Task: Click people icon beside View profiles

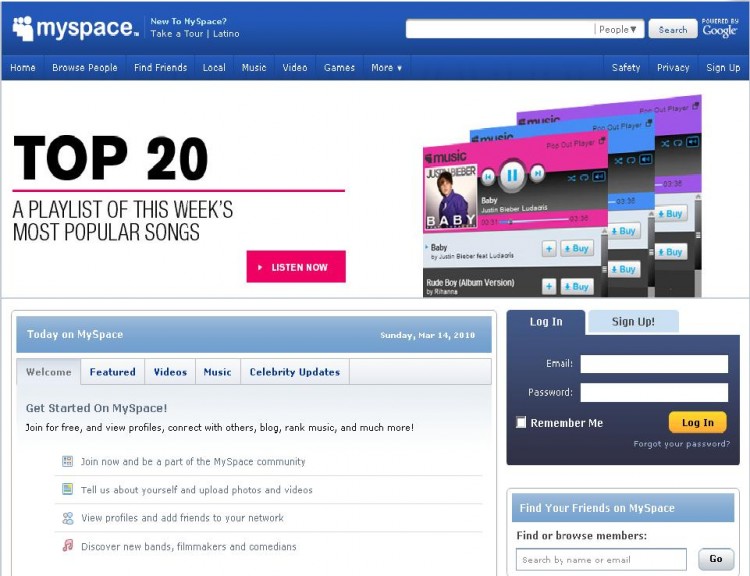Action: point(68,518)
